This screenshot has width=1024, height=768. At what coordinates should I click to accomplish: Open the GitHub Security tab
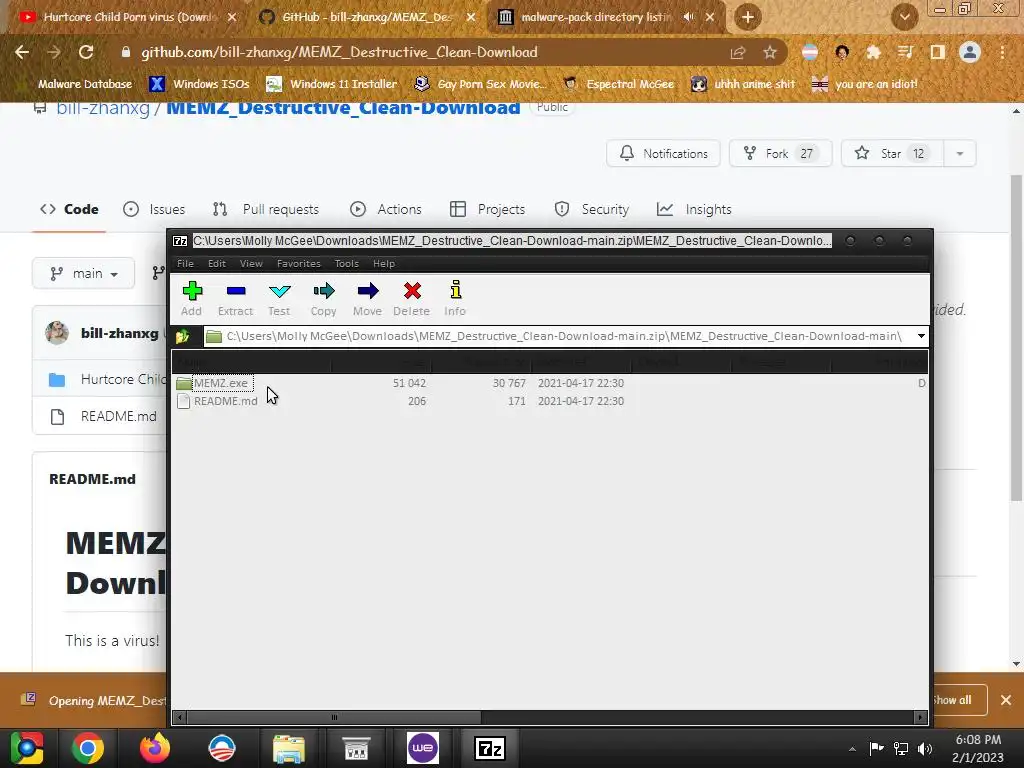click(592, 210)
